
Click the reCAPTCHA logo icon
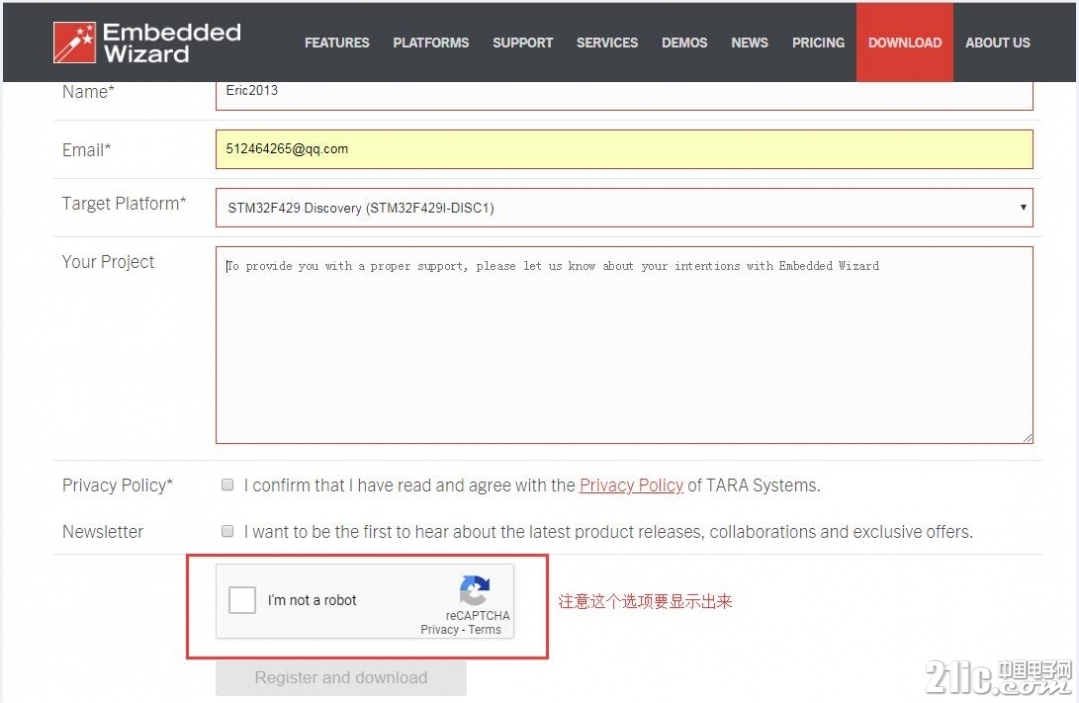474,590
